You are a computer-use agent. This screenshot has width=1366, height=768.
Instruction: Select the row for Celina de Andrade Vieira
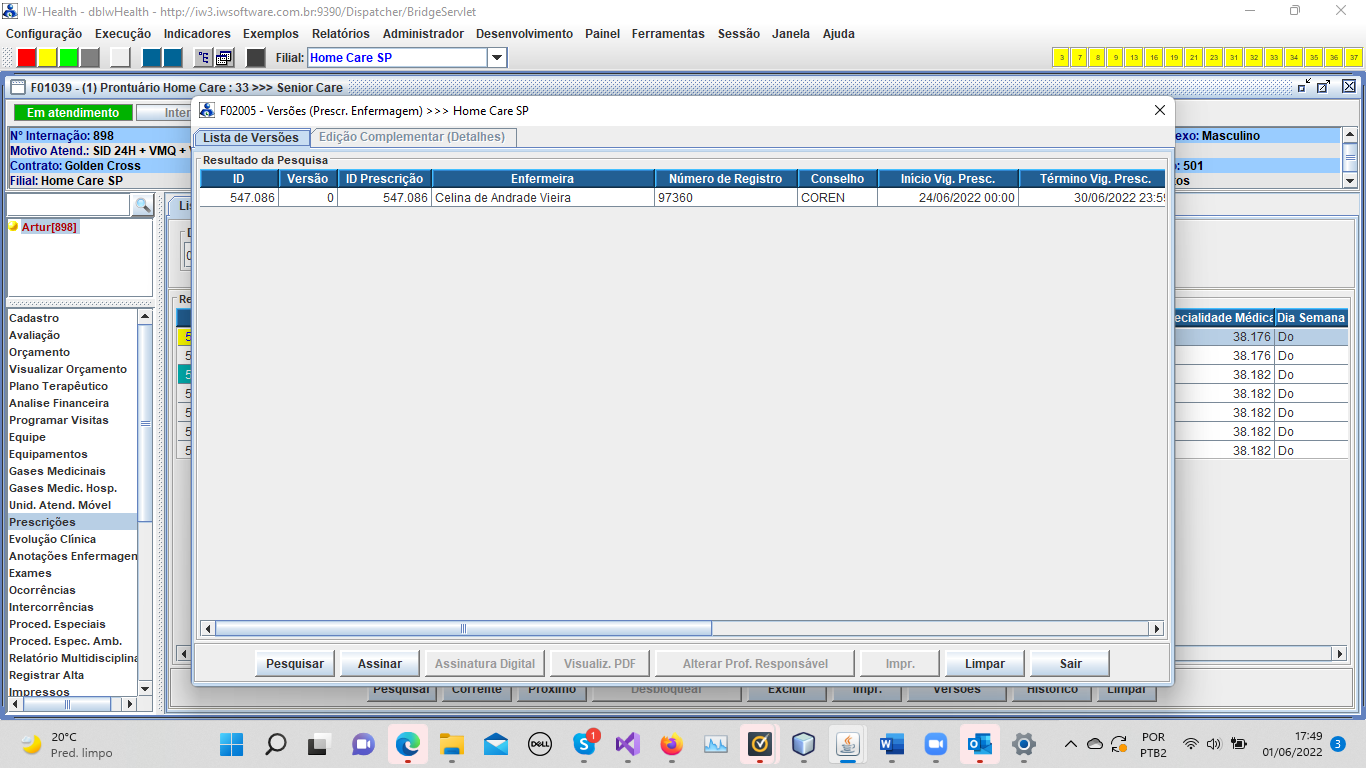(543, 198)
